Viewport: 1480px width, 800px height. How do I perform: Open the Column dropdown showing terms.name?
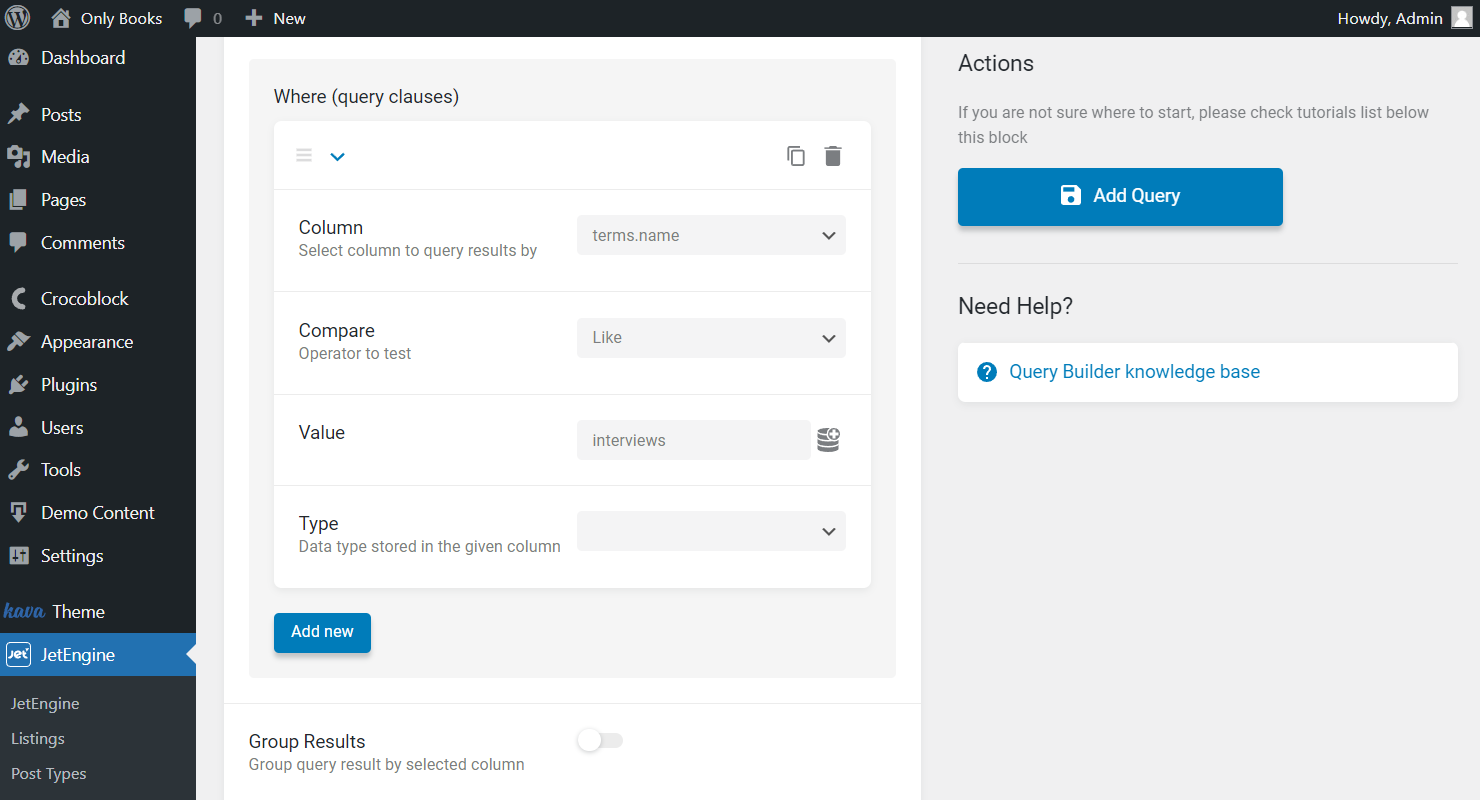coord(711,235)
